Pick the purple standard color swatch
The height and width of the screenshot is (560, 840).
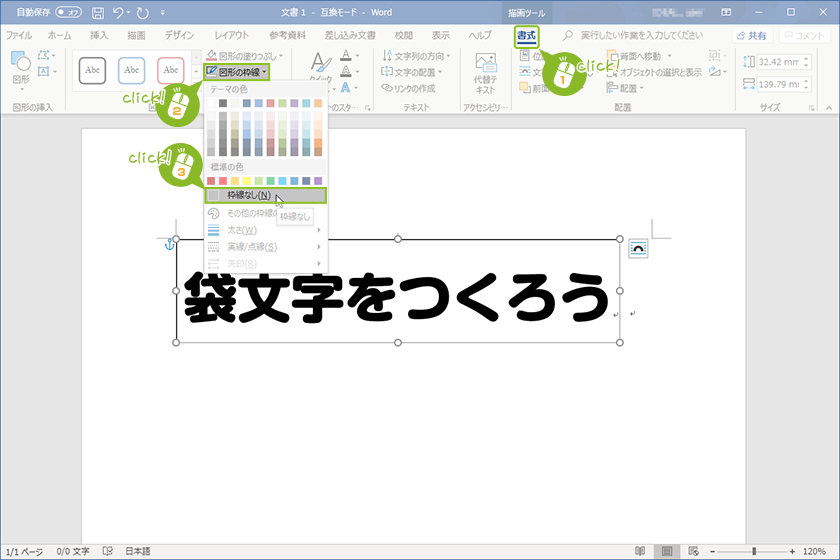pyautogui.click(x=318, y=181)
